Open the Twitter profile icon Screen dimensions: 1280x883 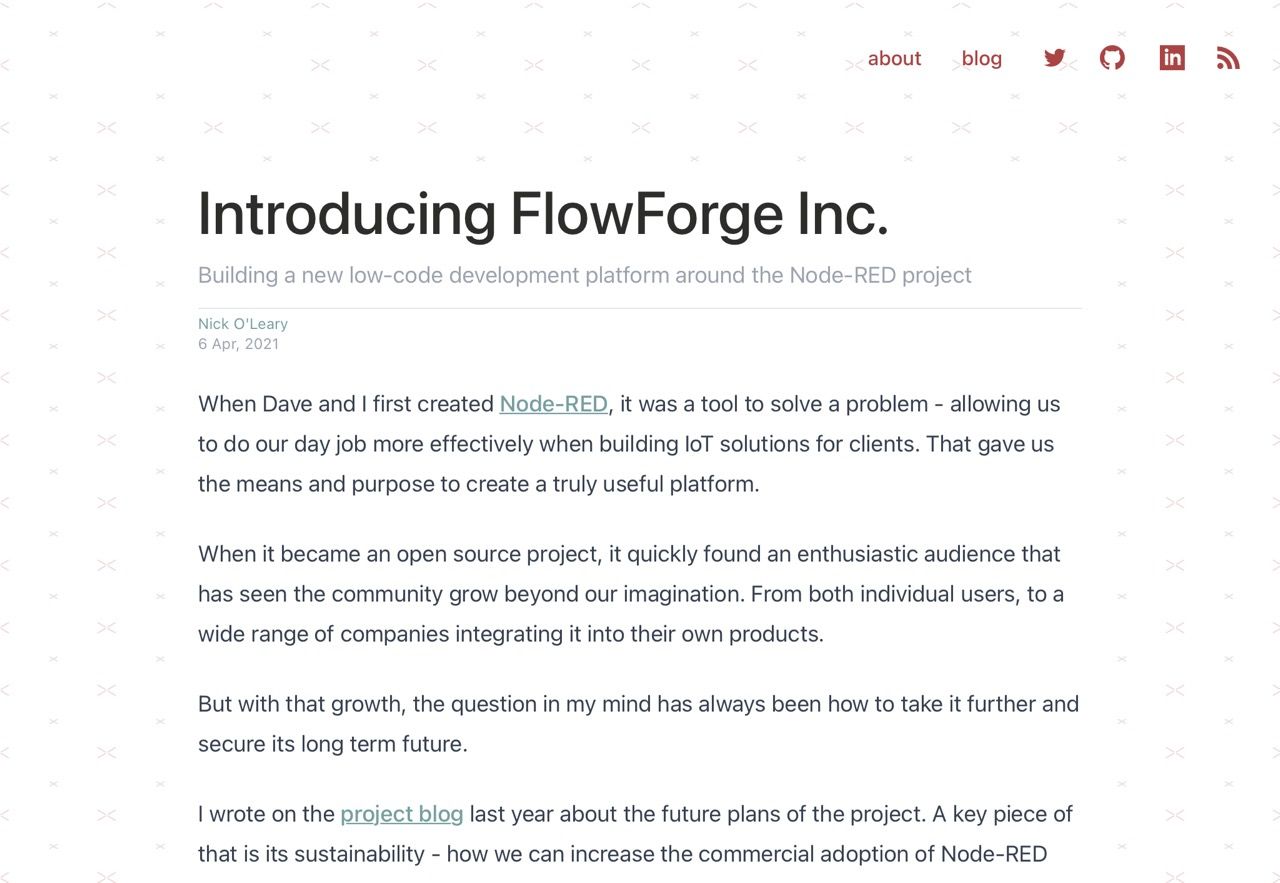tap(1054, 58)
